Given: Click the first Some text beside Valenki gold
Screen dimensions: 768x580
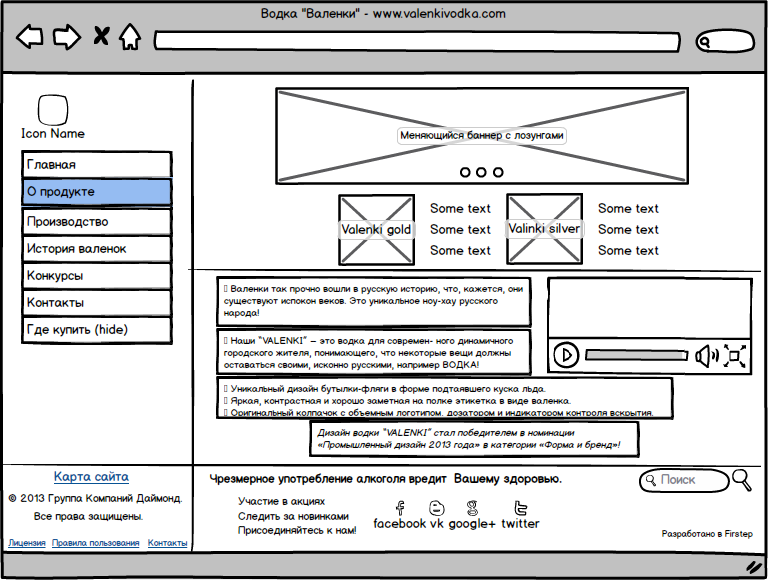Looking at the screenshot, I should 460,209.
